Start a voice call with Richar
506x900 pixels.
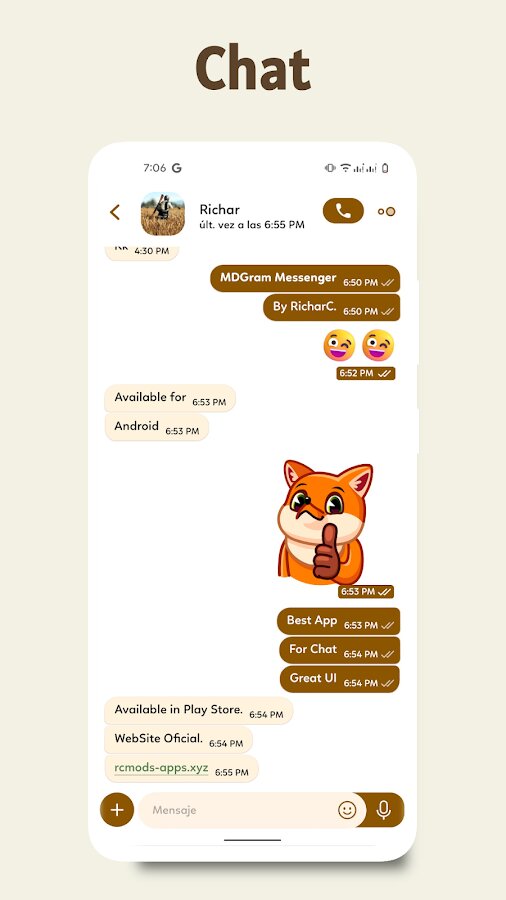point(343,211)
